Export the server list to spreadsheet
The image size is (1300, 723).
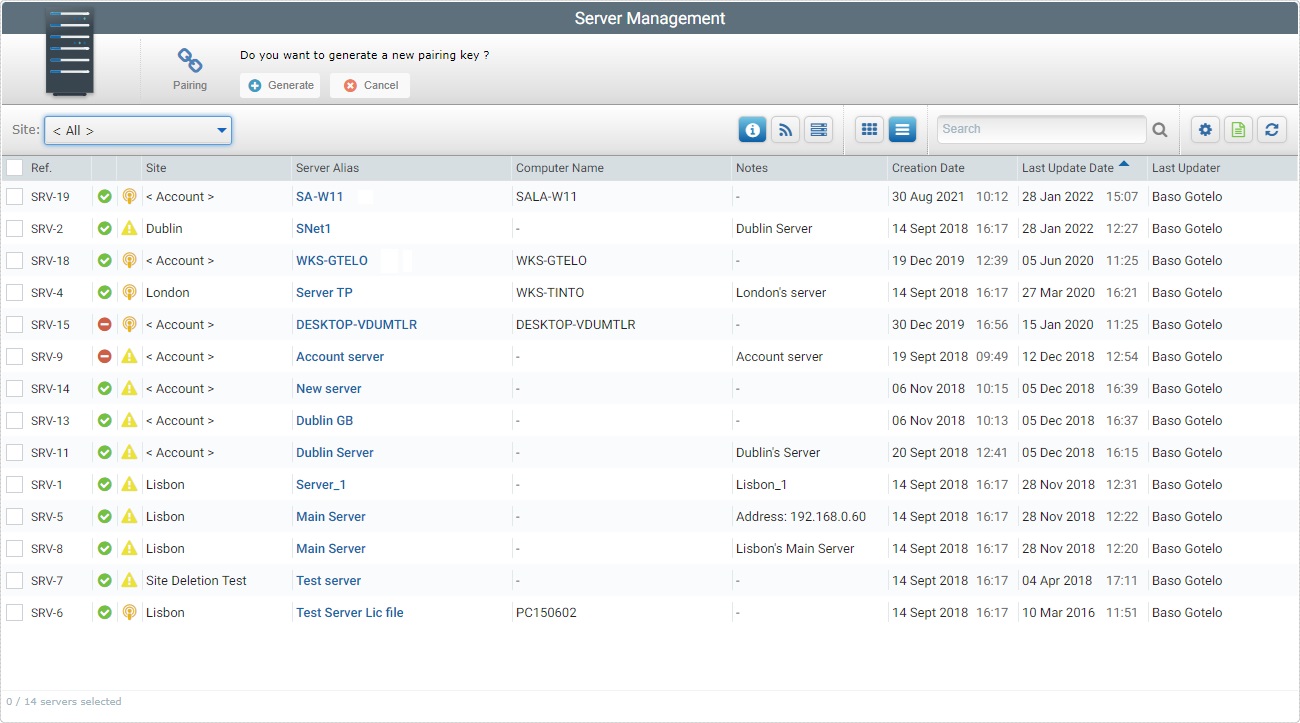[x=1237, y=129]
